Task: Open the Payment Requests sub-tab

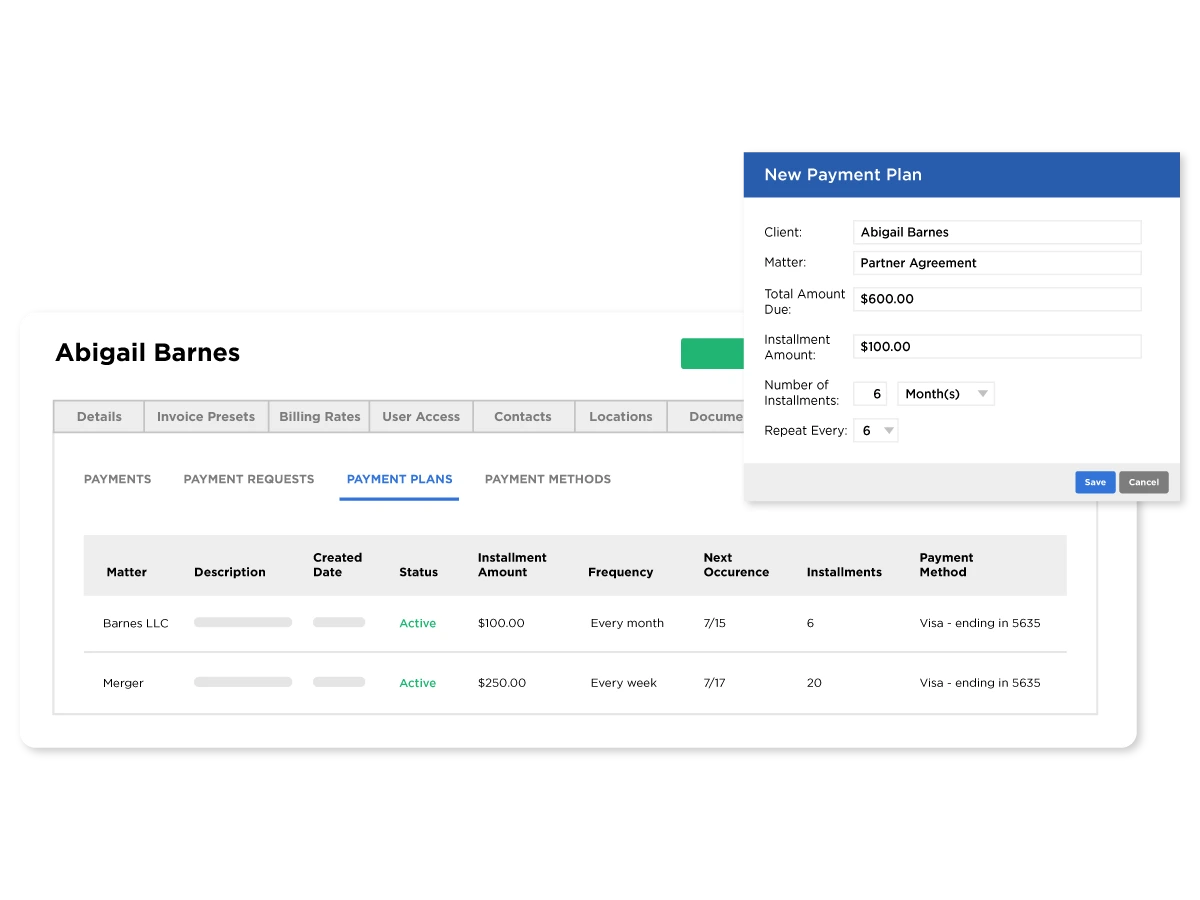Action: [249, 479]
